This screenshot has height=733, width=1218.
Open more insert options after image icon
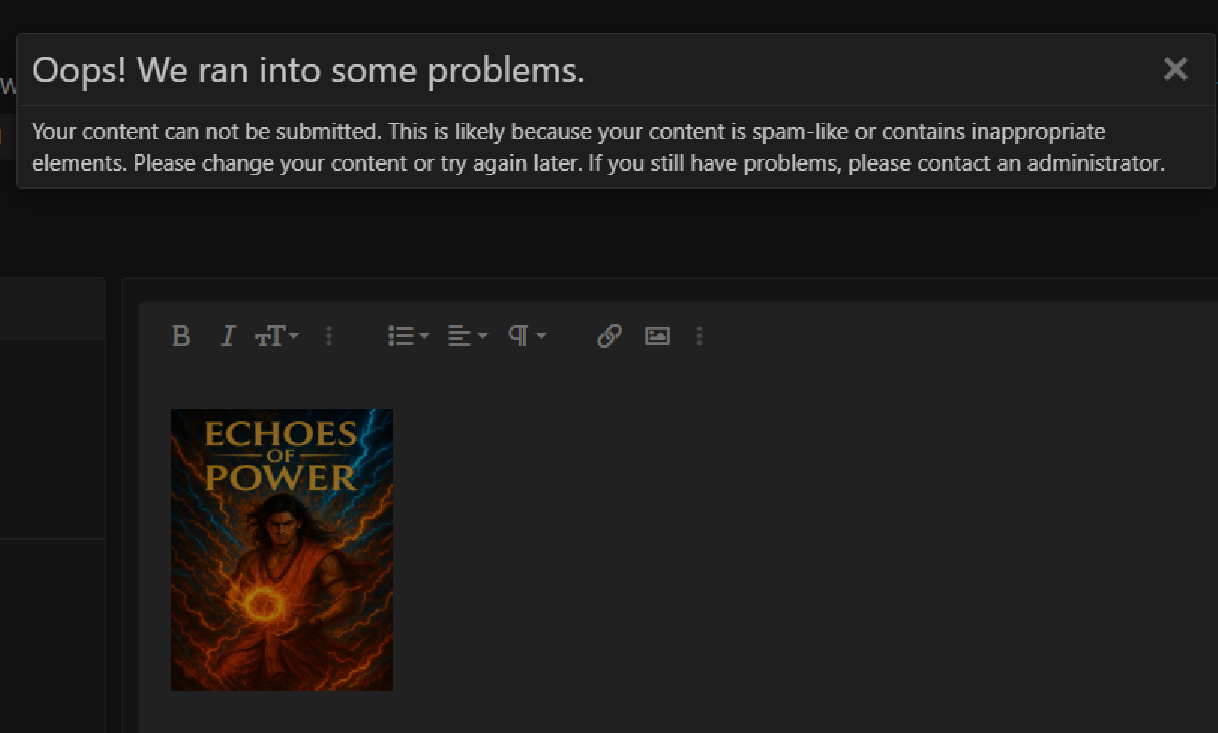pyautogui.click(x=699, y=336)
